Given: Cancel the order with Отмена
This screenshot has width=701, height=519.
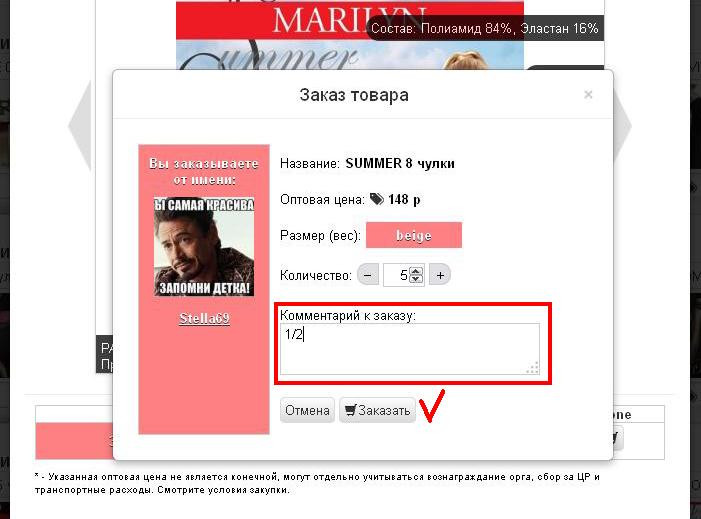Looking at the screenshot, I should coord(307,410).
